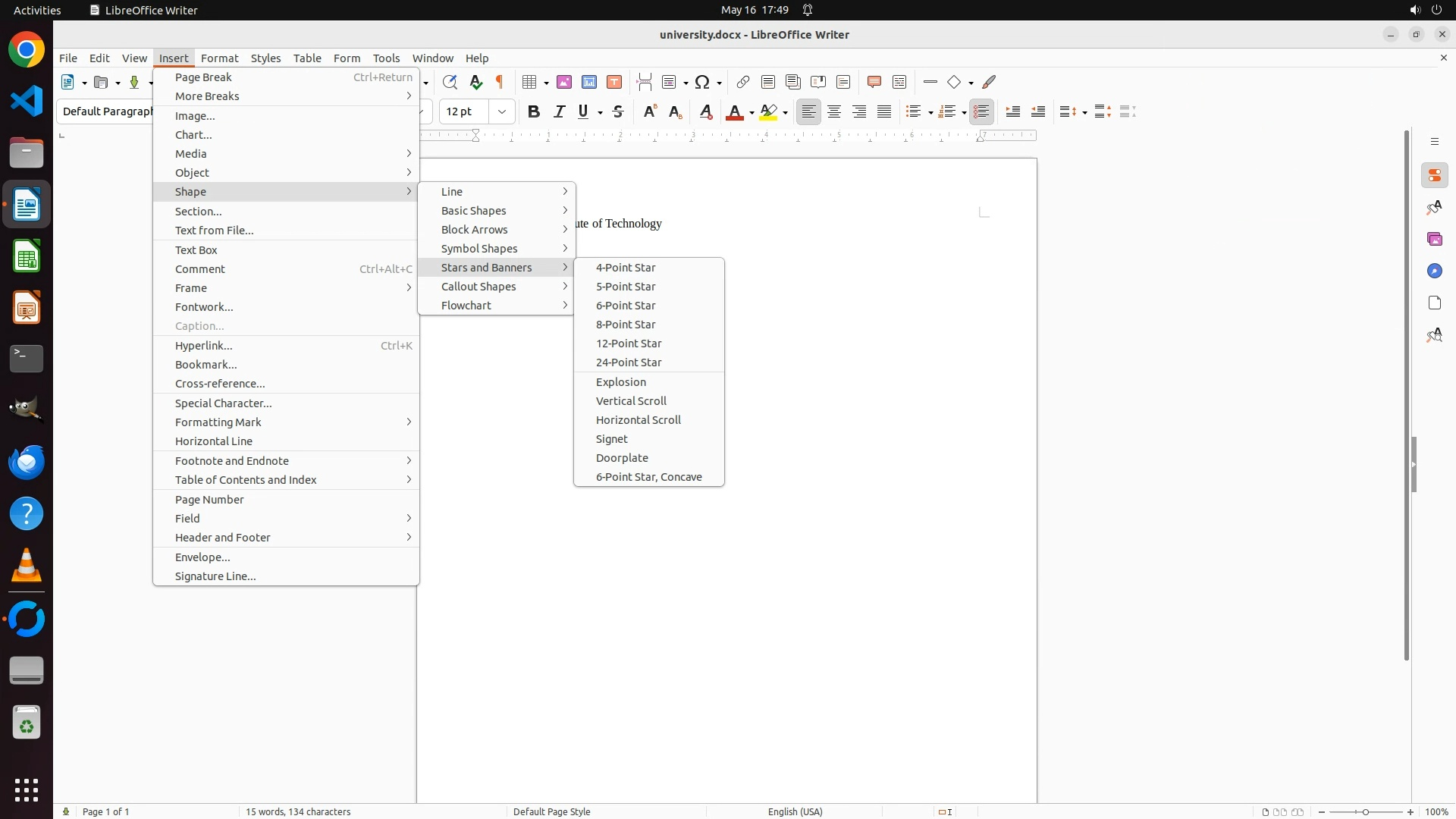Open the font size dropdown arrow

[502, 112]
